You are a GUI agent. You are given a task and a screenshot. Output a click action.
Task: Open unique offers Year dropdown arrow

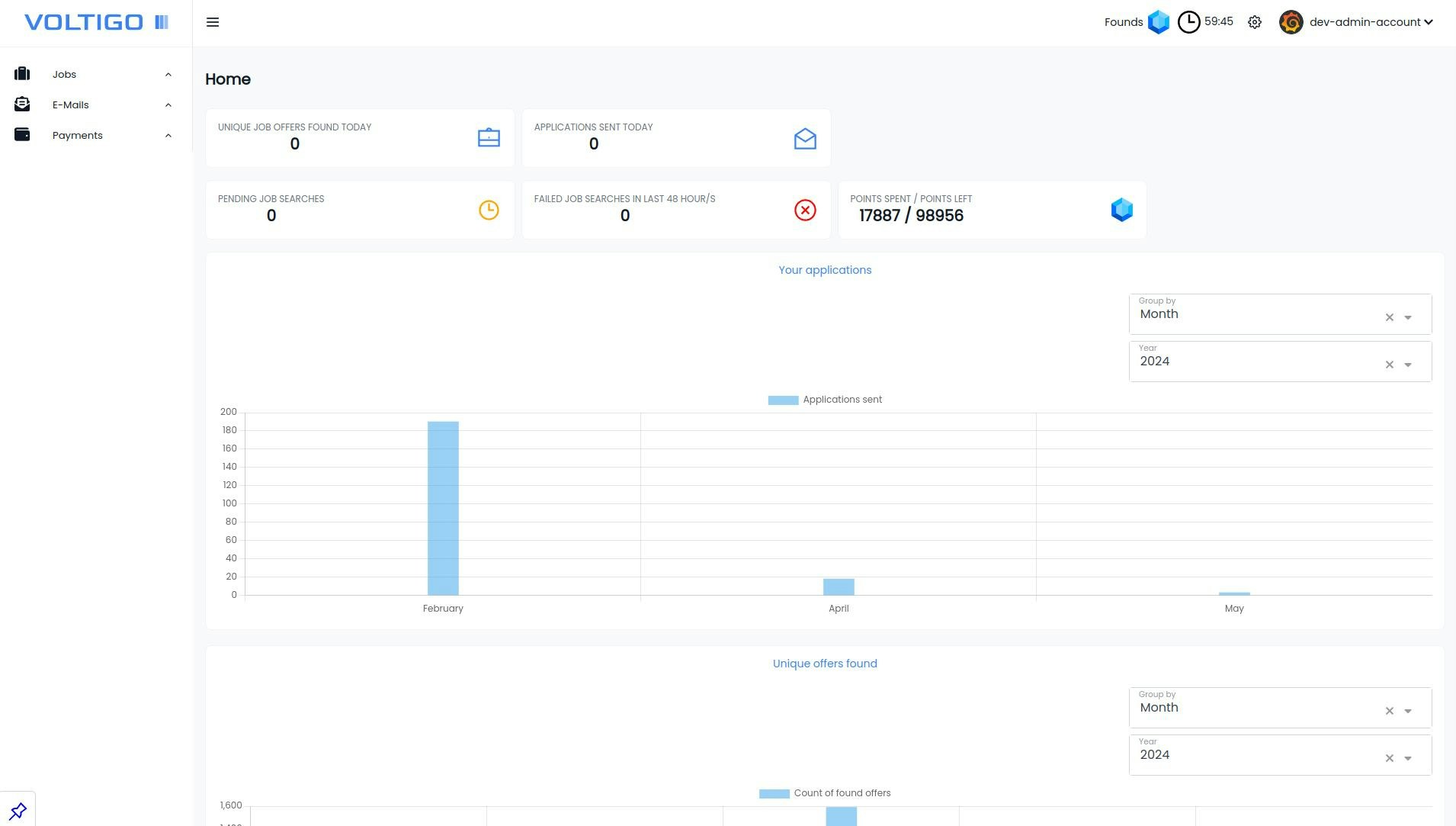[x=1408, y=758]
